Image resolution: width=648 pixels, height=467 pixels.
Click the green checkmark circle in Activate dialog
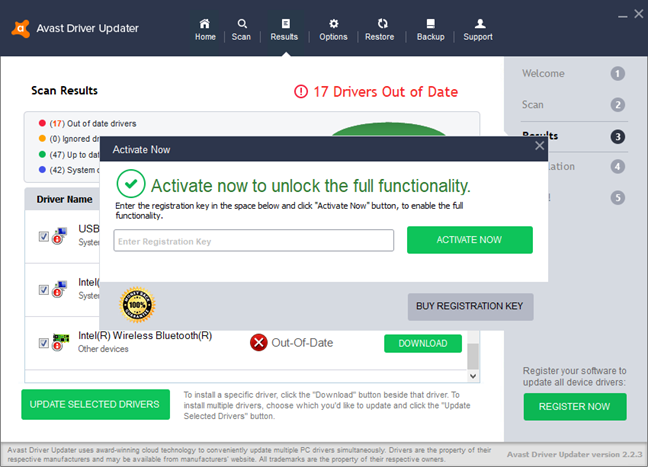point(131,183)
